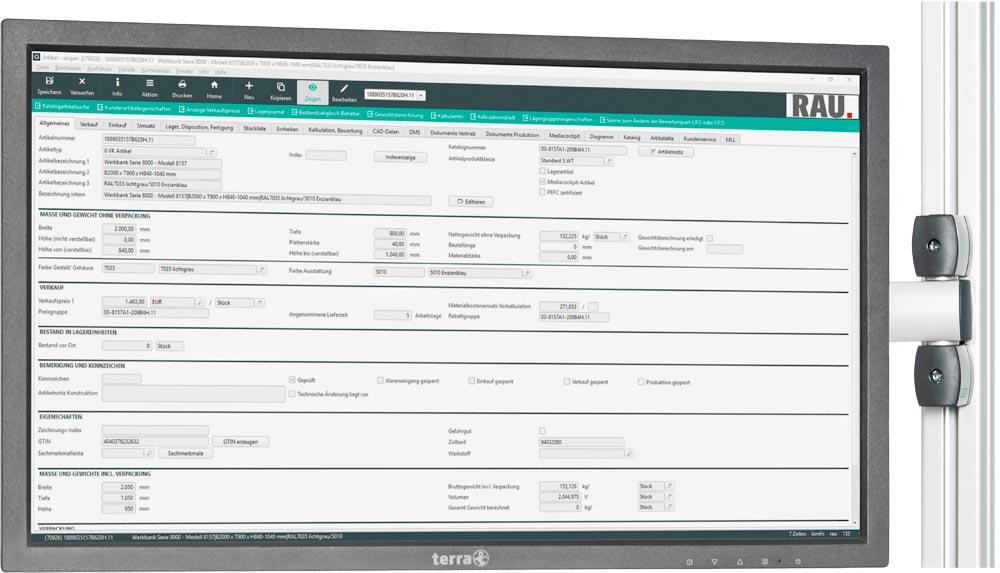Expand the Artikelproduktklasse Standard 5 WT dropdown
This screenshot has height=573, width=1000.
608,160
